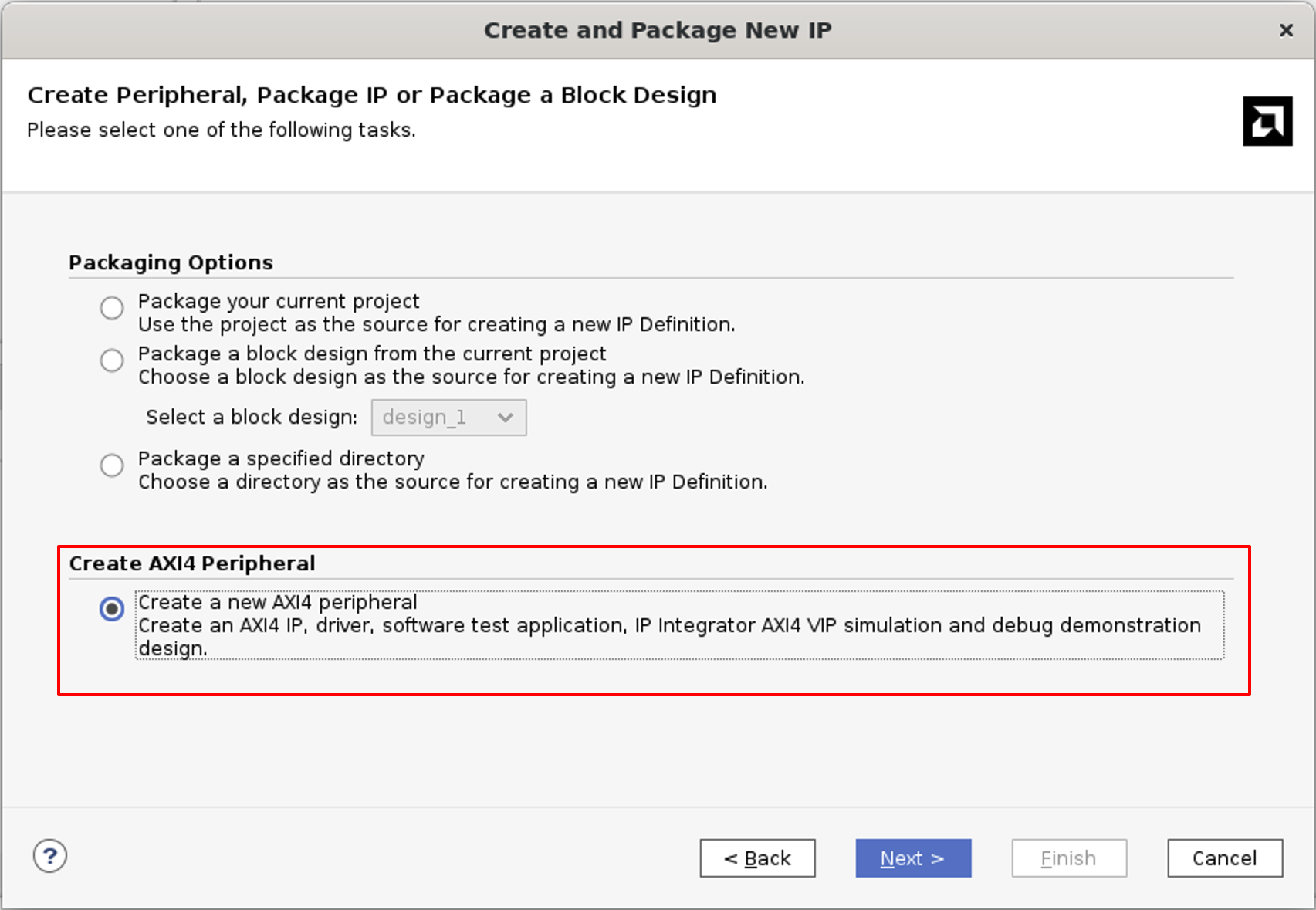Click the Create AXI4 Peripheral heading
The width and height of the screenshot is (1316, 910).
[x=191, y=563]
